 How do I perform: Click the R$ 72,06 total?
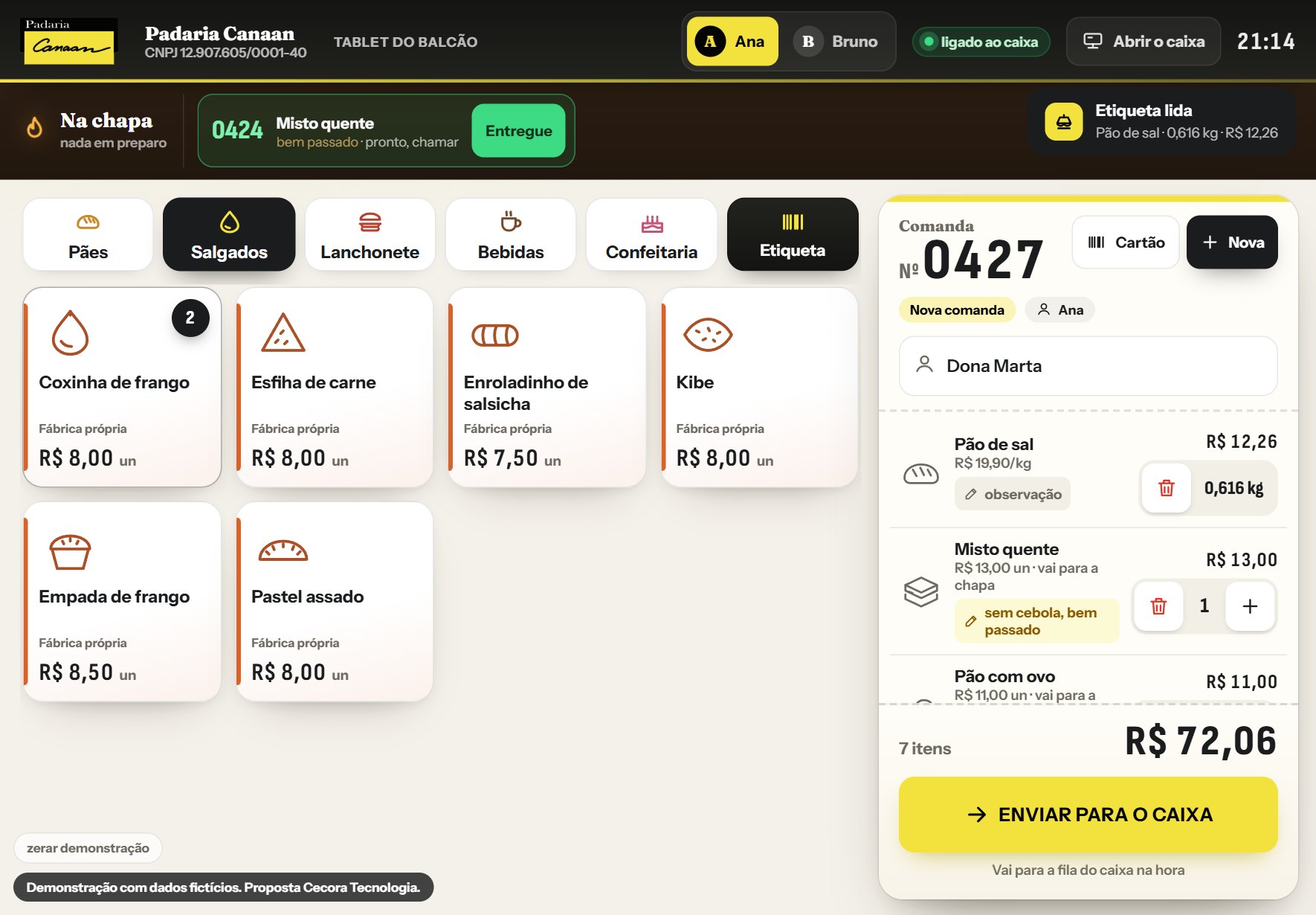pos(1200,741)
